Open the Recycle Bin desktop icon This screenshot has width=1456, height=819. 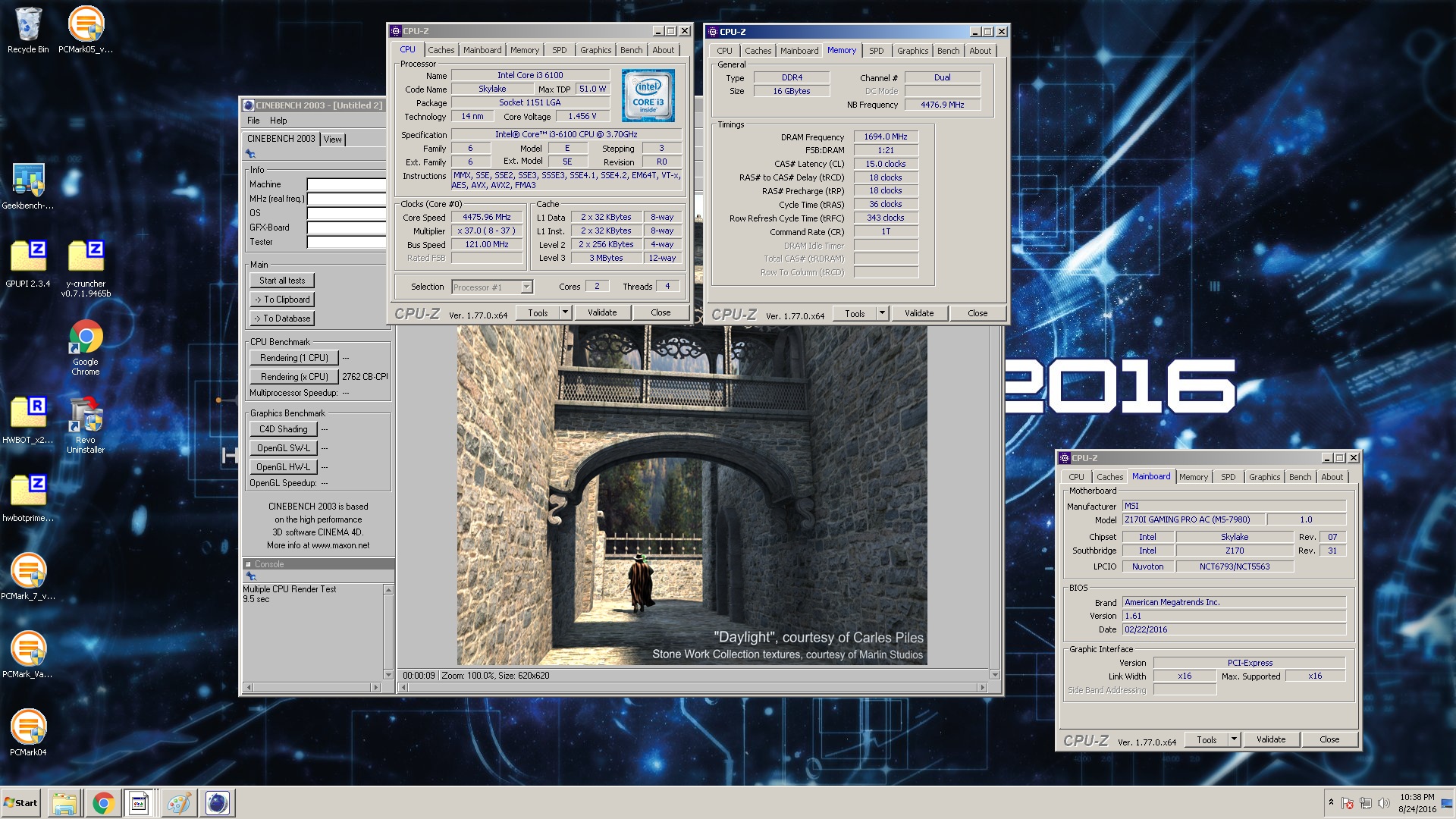[x=28, y=30]
